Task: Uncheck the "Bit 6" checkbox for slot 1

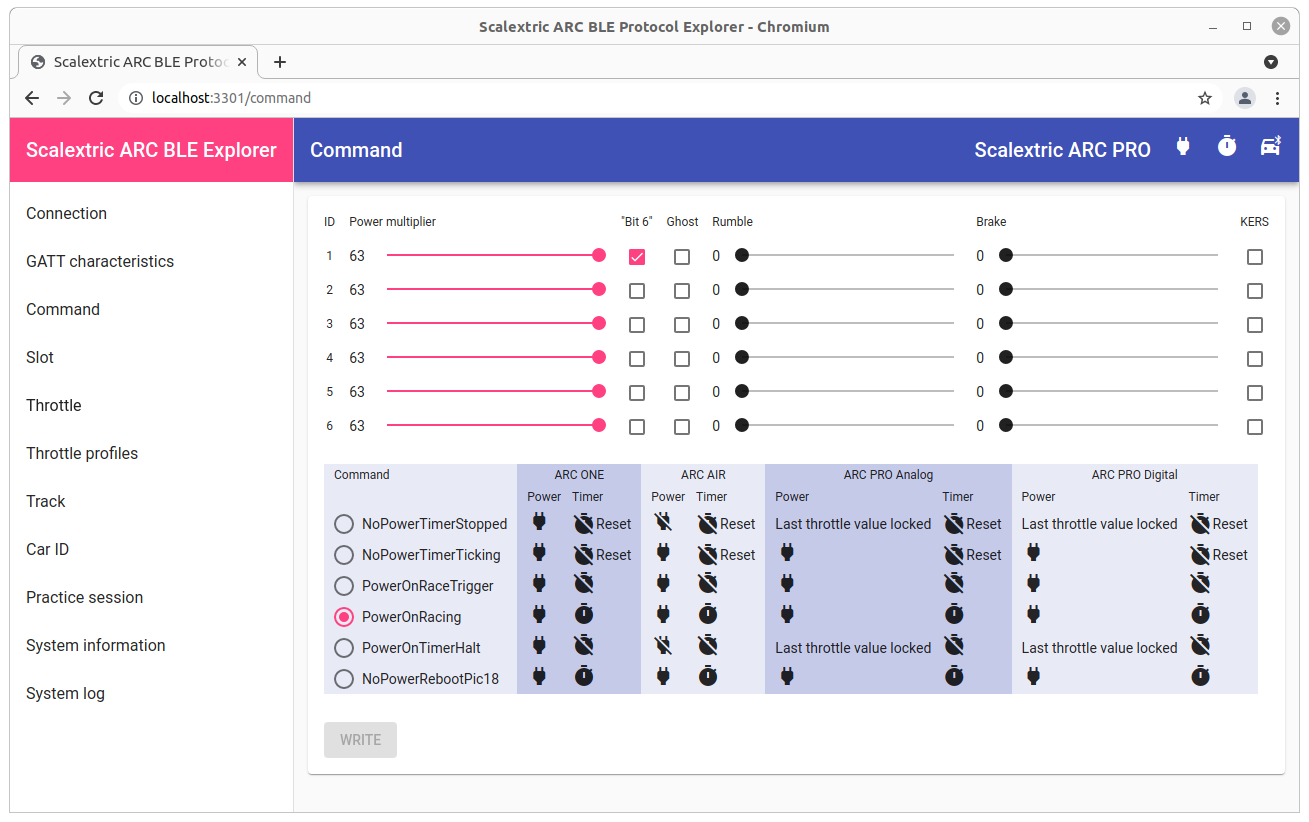Action: (x=637, y=256)
